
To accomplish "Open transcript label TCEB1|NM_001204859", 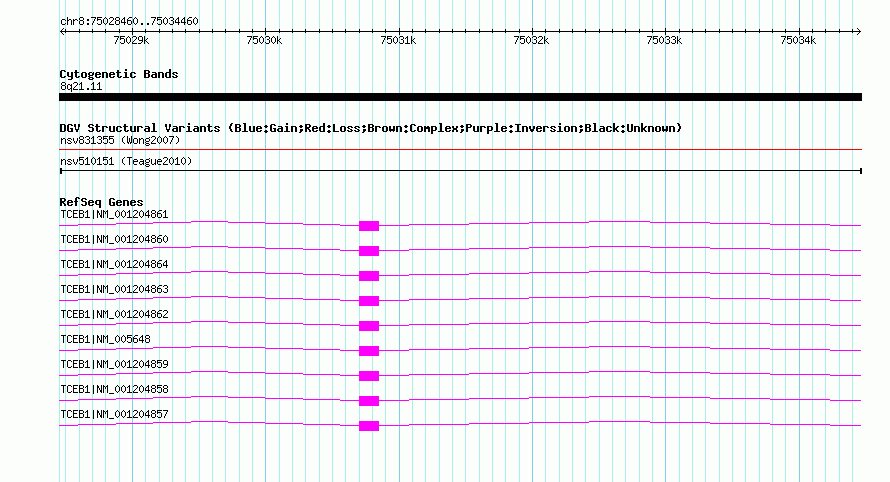I will (114, 364).
